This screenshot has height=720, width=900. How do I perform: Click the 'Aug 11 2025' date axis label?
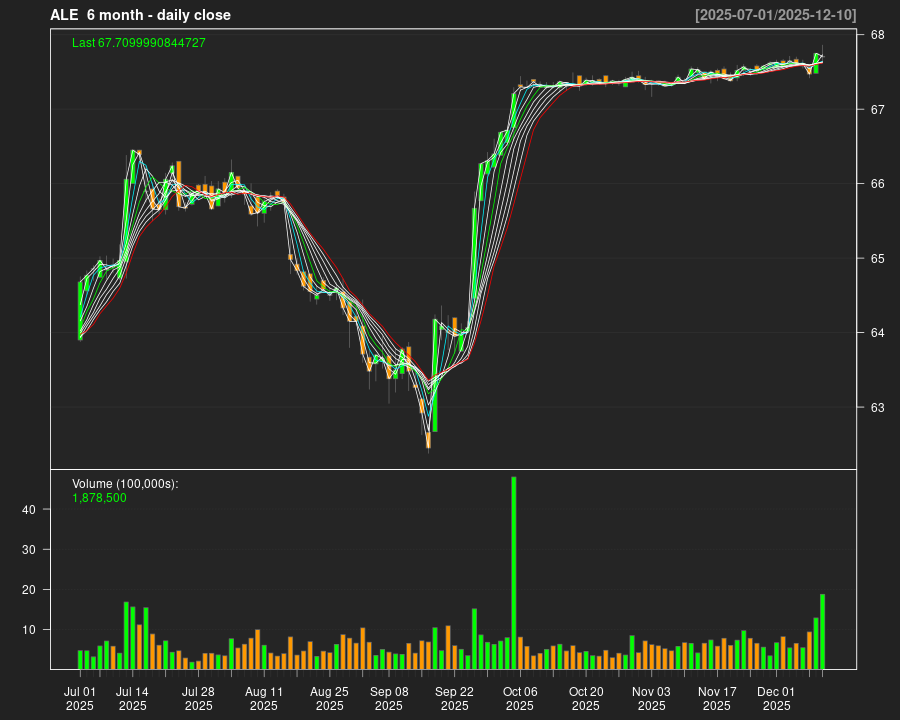point(264,698)
